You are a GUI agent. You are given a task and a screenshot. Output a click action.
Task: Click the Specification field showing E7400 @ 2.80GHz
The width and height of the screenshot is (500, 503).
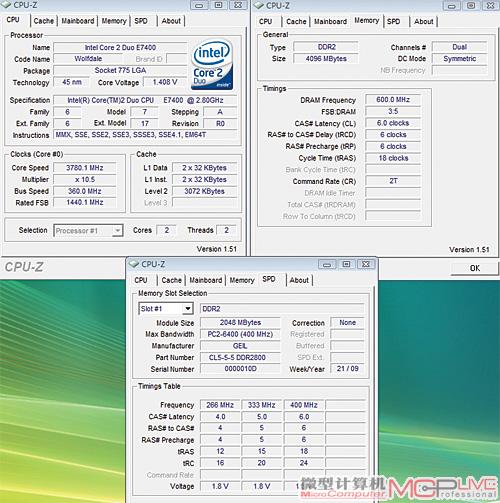pyautogui.click(x=145, y=100)
